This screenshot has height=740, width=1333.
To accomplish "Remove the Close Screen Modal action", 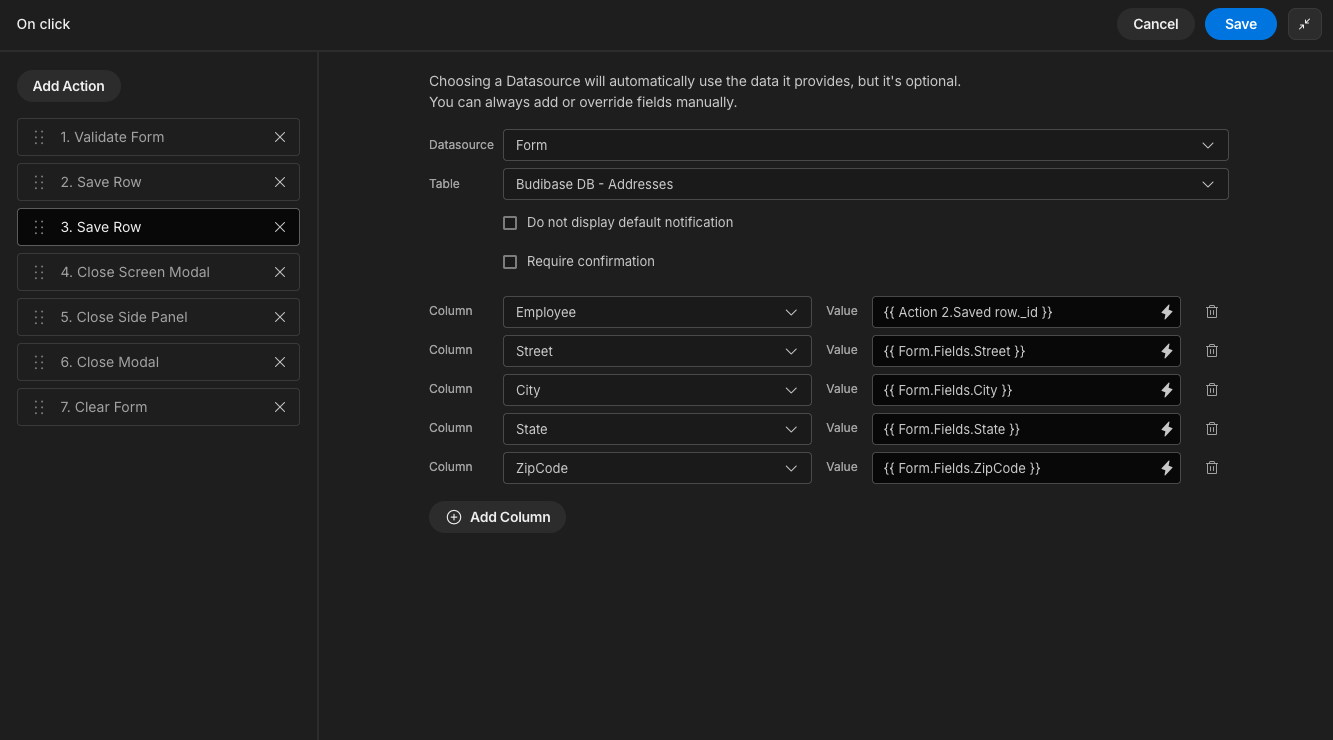I will [x=280, y=272].
